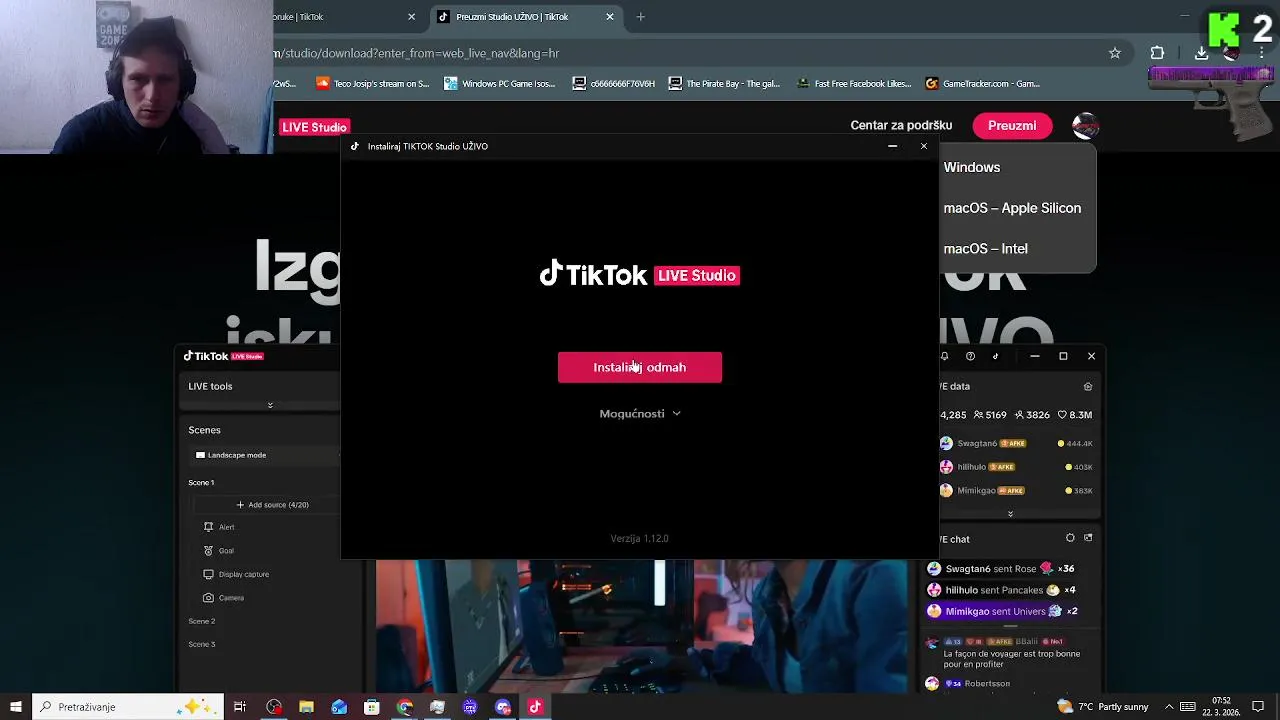Select the Display capture source icon
The width and height of the screenshot is (1280, 720).
tap(208, 574)
